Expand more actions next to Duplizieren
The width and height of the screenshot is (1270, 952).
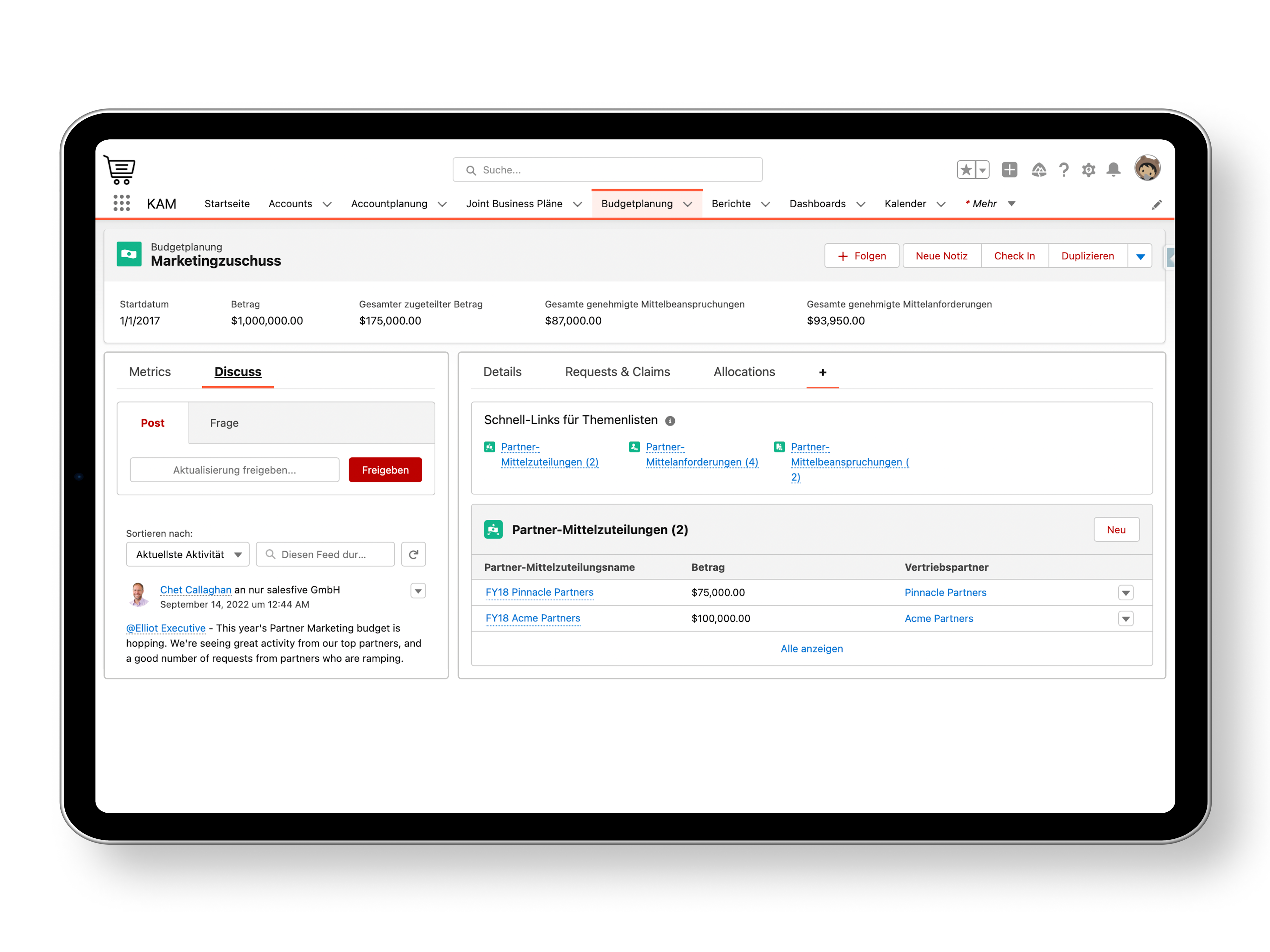(x=1140, y=256)
